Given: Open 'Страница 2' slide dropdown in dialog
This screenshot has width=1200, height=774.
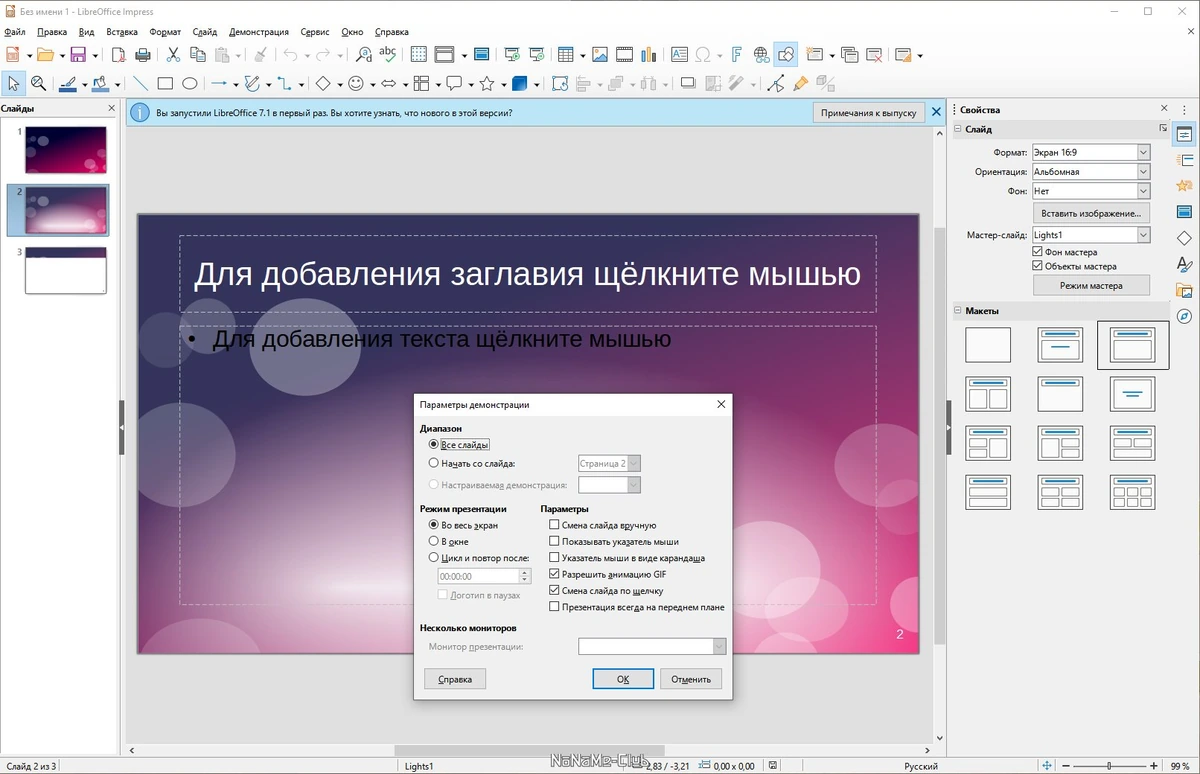Looking at the screenshot, I should 609,464.
